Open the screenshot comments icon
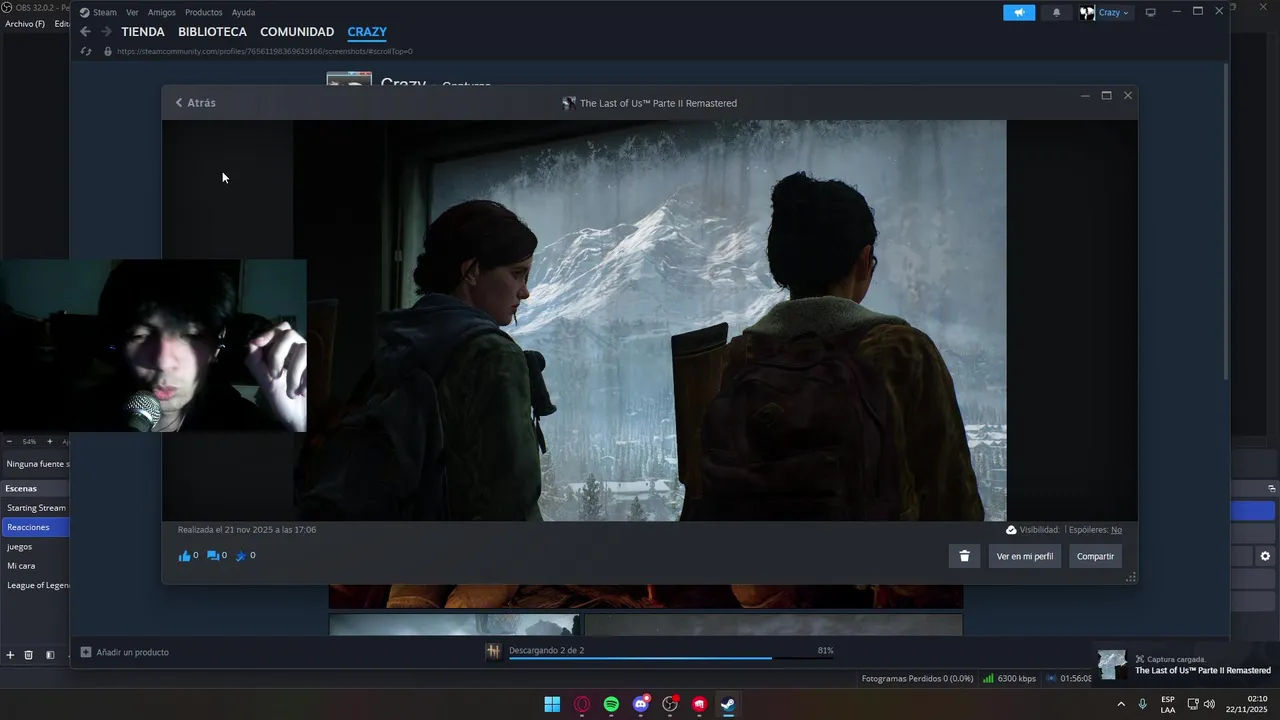The image size is (1280, 720). tap(212, 556)
